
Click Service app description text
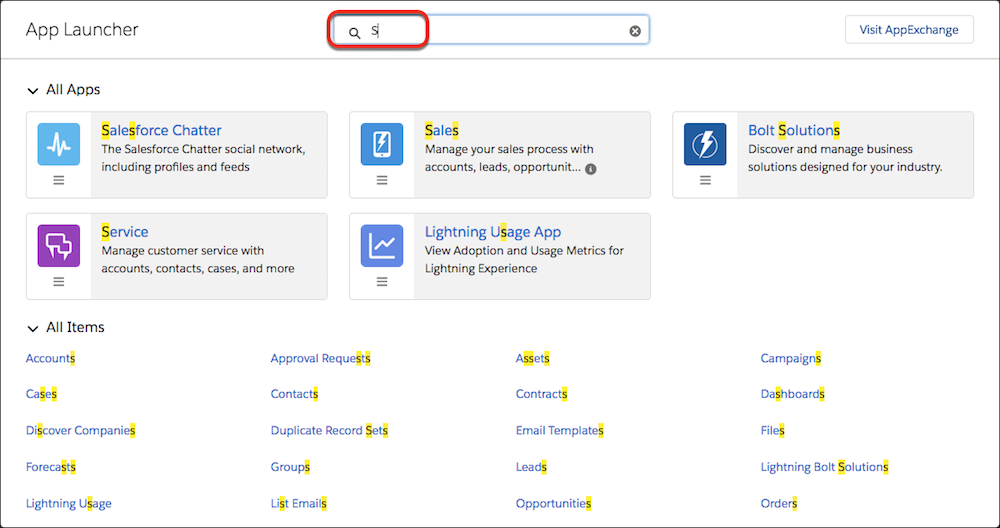(198, 260)
